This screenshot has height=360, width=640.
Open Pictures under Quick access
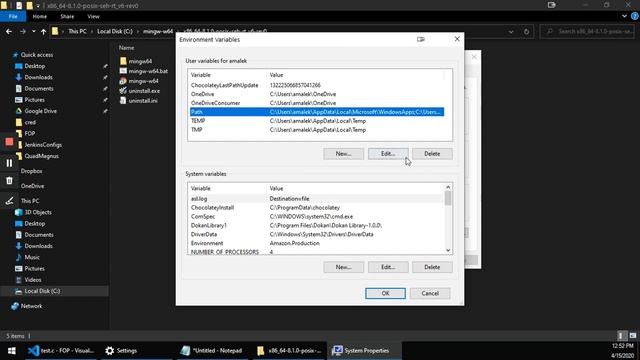click(x=34, y=100)
